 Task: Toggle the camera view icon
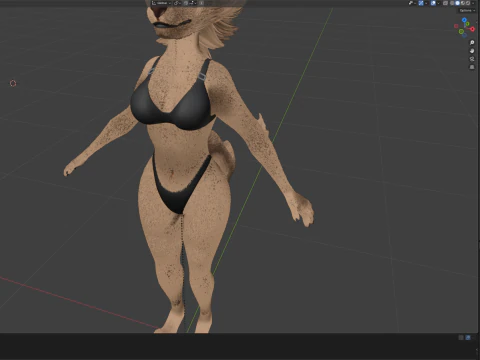pos(472,59)
